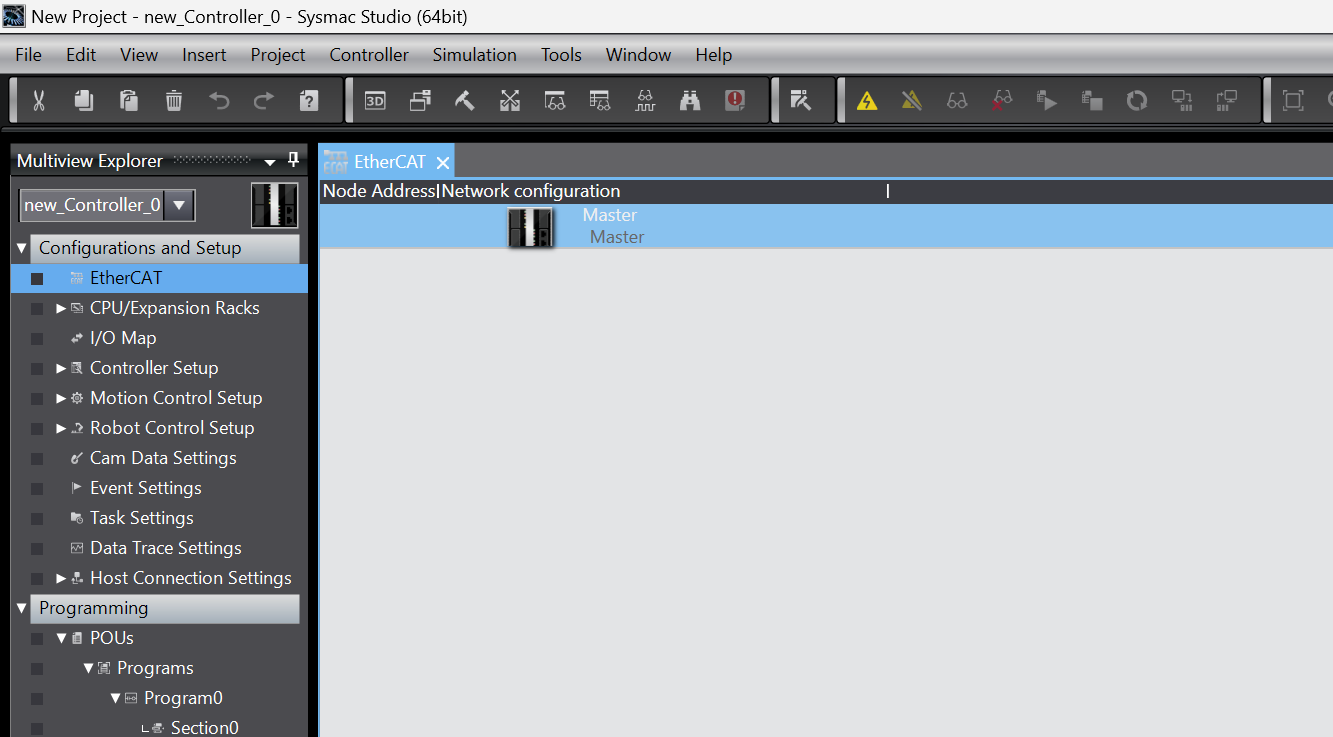This screenshot has width=1333, height=737.
Task: Open the File menu
Action: pos(28,55)
